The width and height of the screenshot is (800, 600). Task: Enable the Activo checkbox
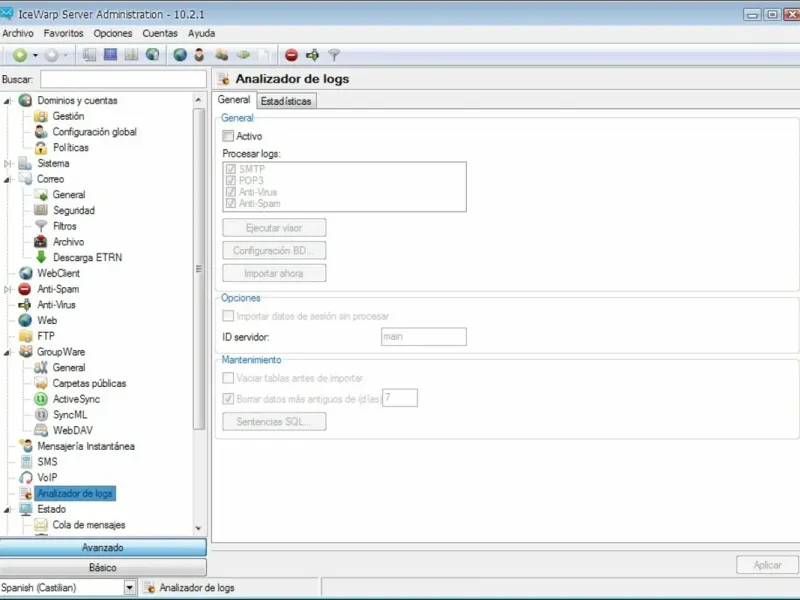point(228,136)
